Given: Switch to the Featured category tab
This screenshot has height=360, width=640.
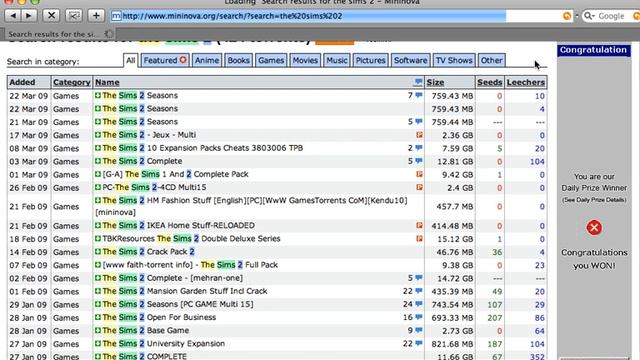Looking at the screenshot, I should pos(165,60).
